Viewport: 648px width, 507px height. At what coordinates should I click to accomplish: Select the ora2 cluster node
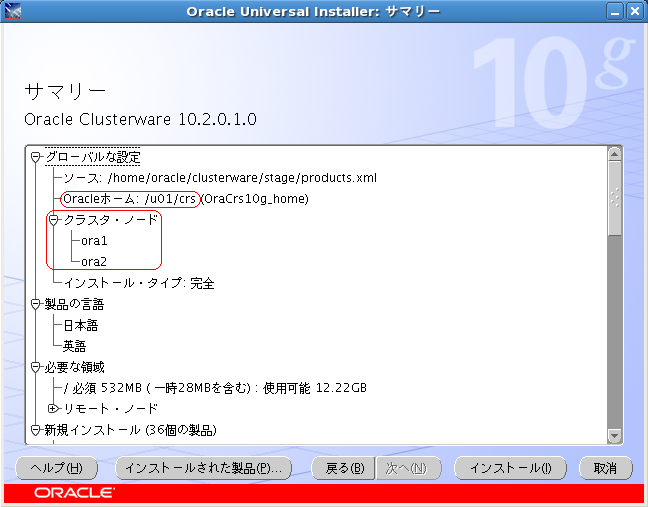94,262
